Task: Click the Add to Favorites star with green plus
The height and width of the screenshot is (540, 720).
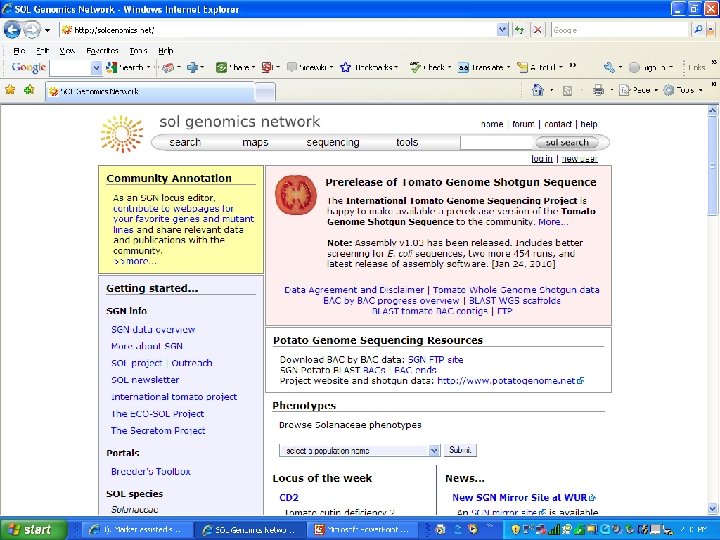Action: (29, 90)
